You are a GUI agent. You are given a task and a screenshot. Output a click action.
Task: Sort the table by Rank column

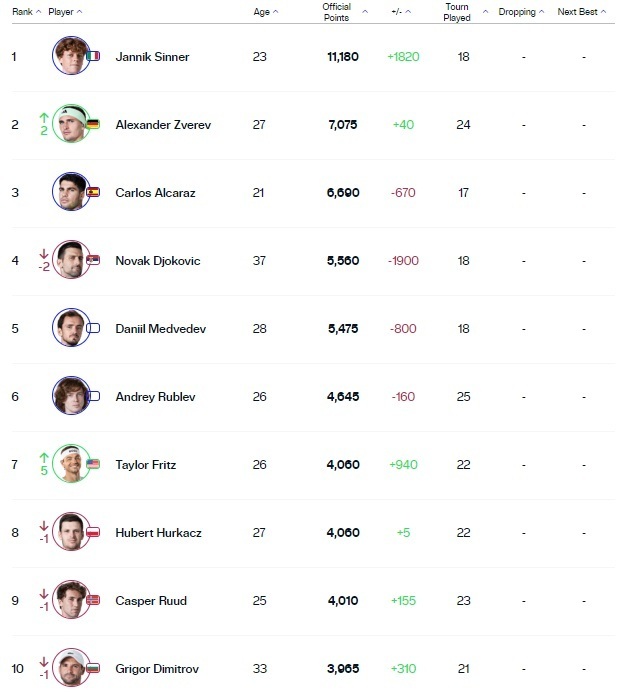point(26,12)
